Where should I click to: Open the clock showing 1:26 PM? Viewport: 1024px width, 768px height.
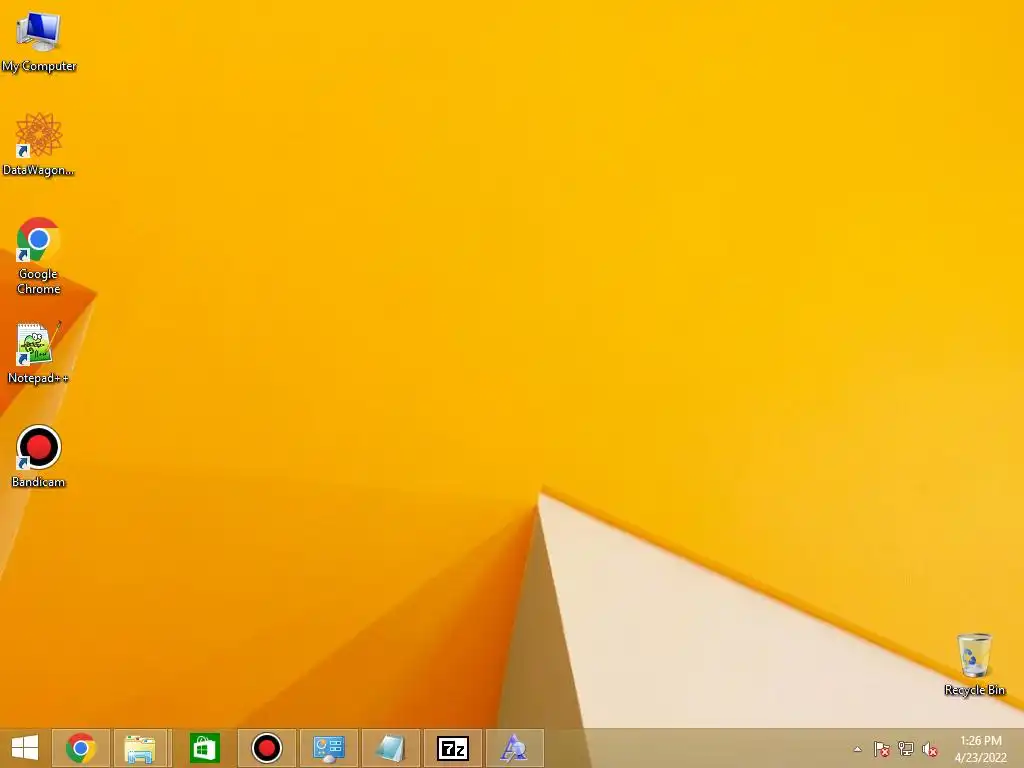981,749
